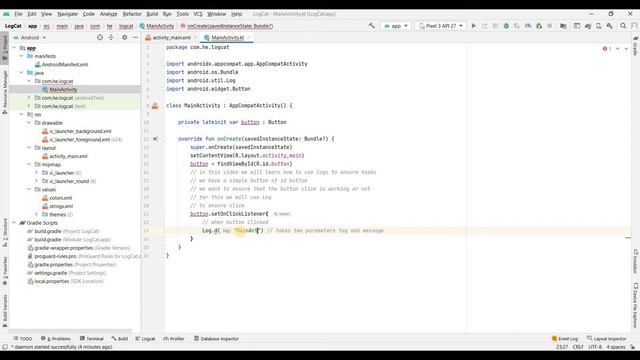This screenshot has height=360, width=640.
Task: Toggle the Favorites side tab
Action: point(5,271)
